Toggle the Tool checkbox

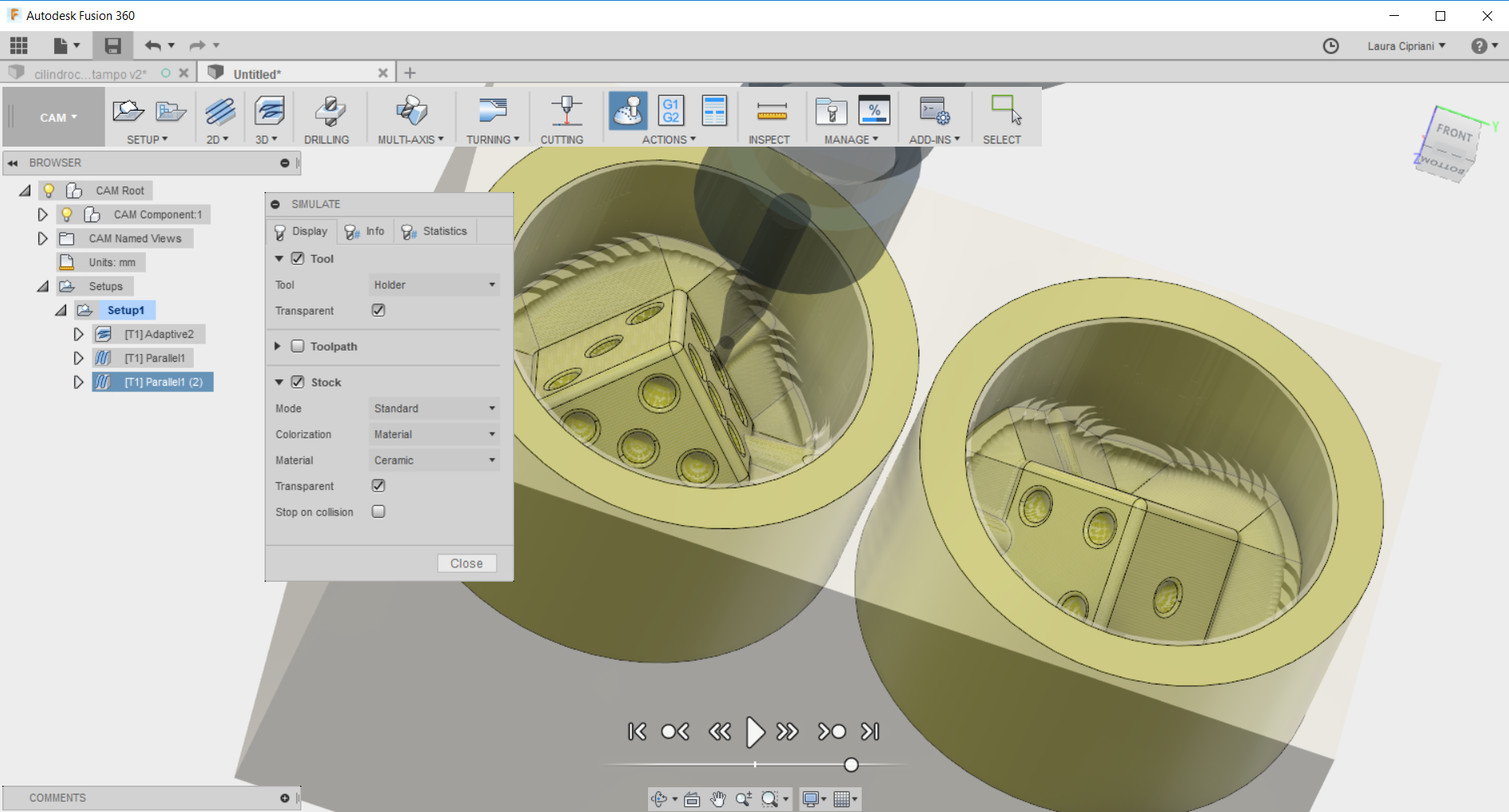tap(298, 259)
